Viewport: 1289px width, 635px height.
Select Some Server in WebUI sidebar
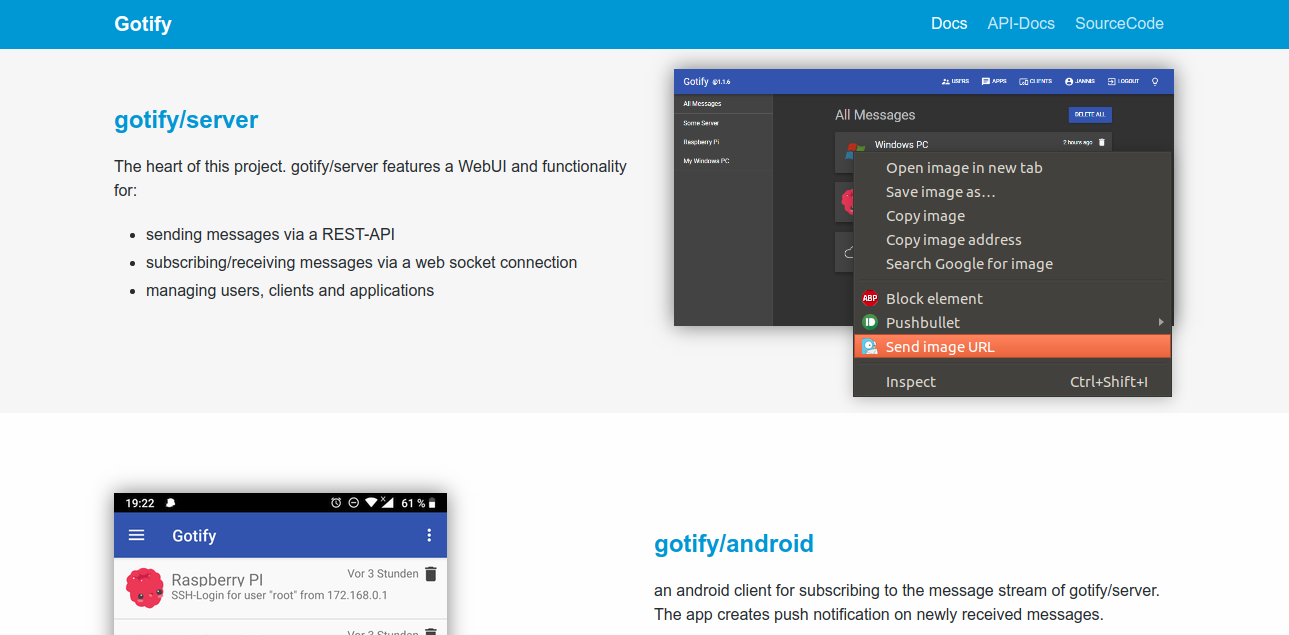723,123
